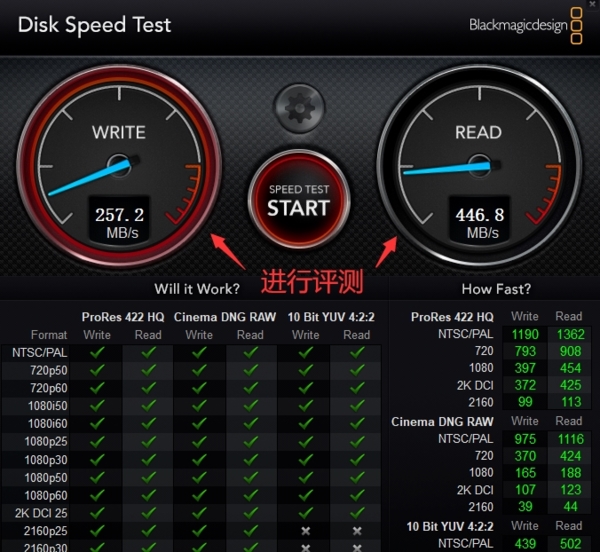Click the Format column label
Image resolution: width=600 pixels, height=552 pixels.
coord(49,335)
